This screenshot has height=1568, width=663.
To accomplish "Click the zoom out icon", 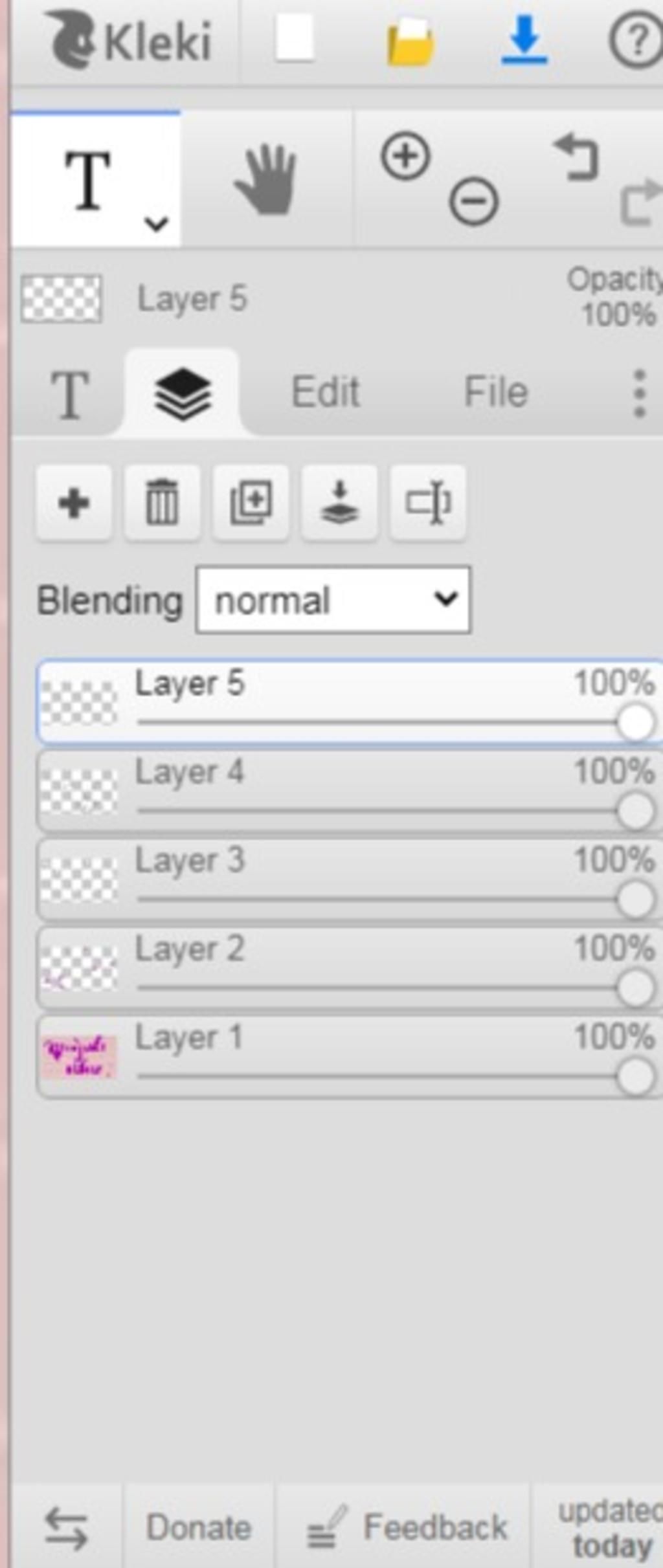I will (x=474, y=202).
